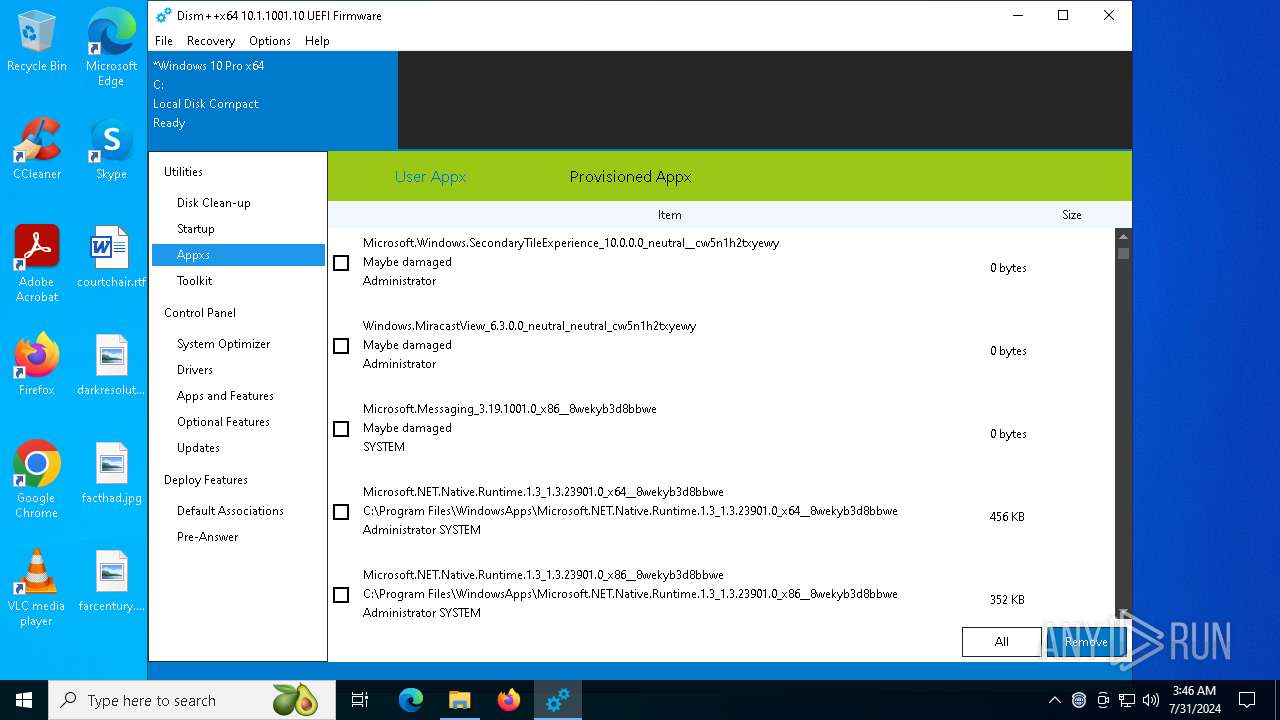This screenshot has width=1280, height=720.
Task: Open the Recovery menu
Action: [x=211, y=41]
